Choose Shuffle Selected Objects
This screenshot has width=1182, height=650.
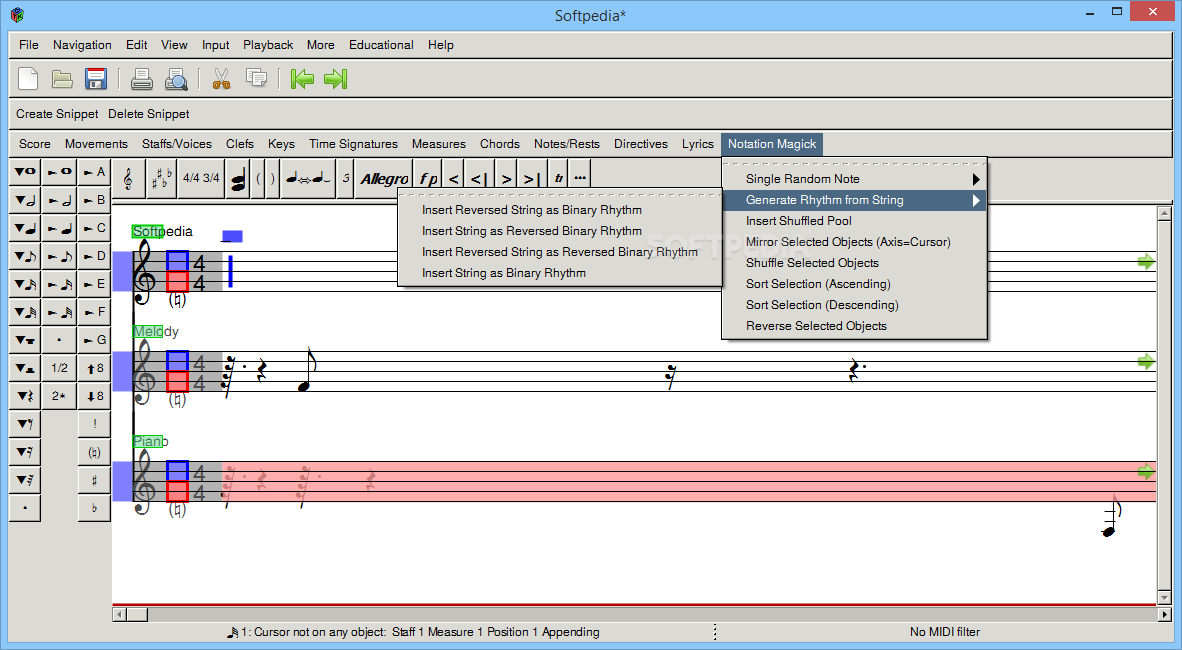click(x=854, y=263)
